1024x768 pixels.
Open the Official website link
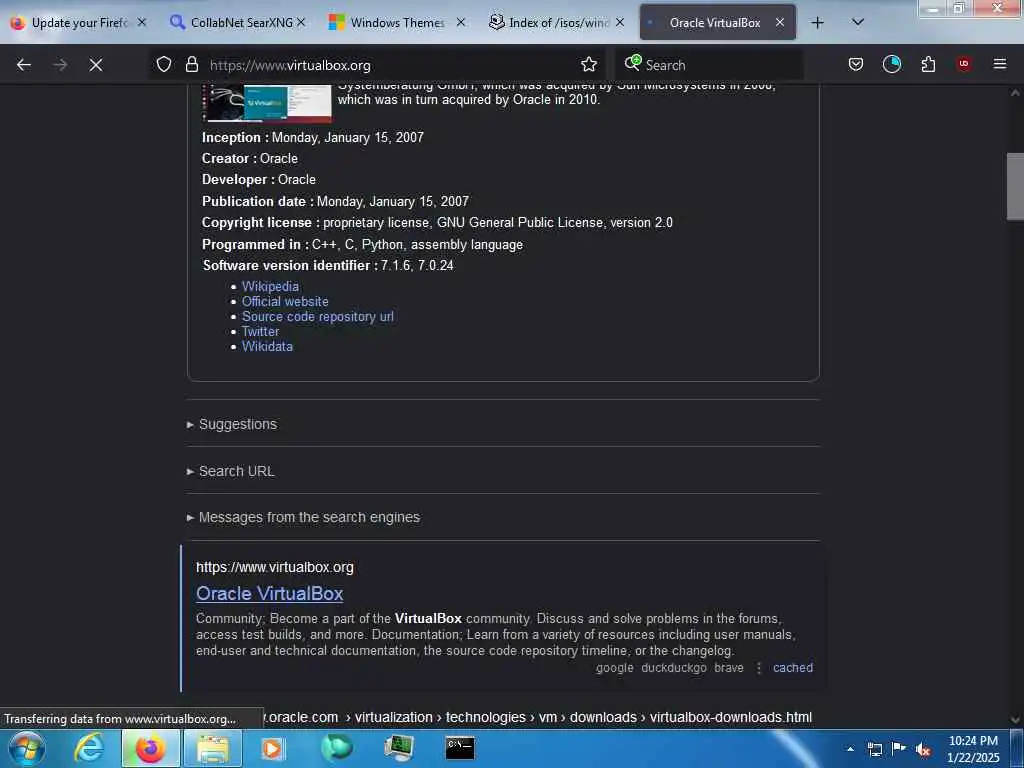(285, 301)
